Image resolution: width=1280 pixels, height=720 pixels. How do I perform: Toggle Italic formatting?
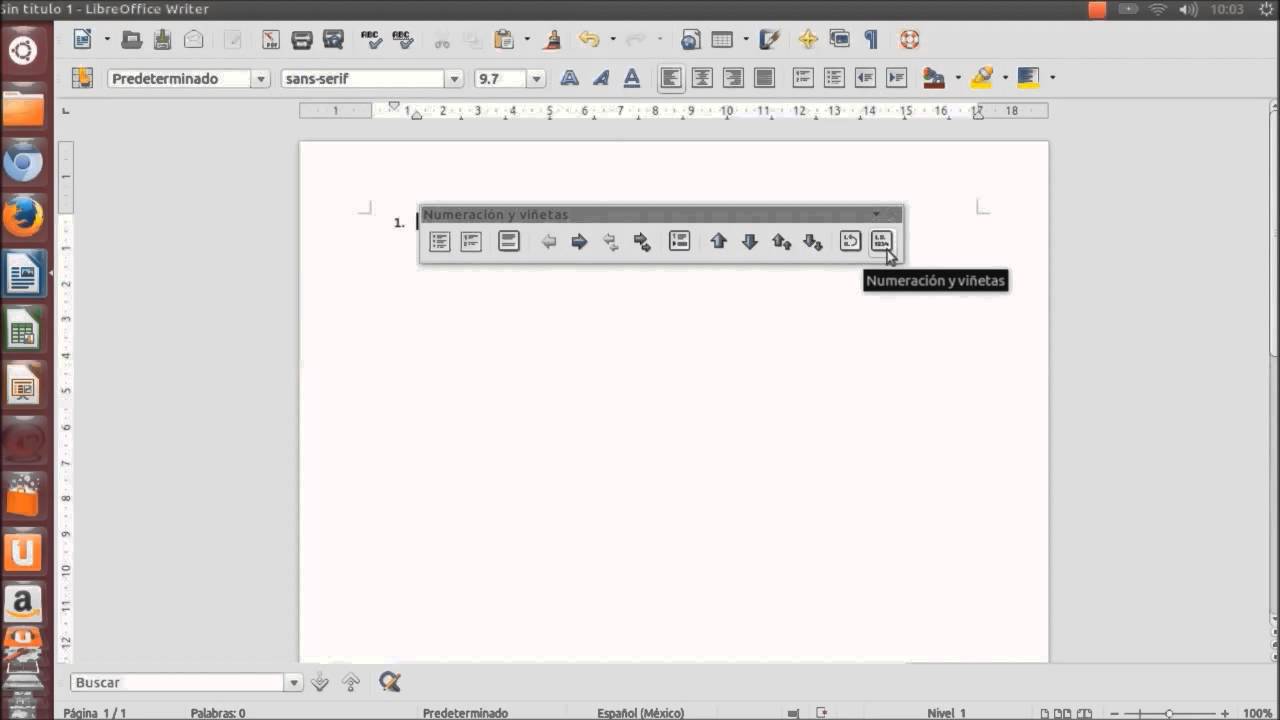coord(601,78)
